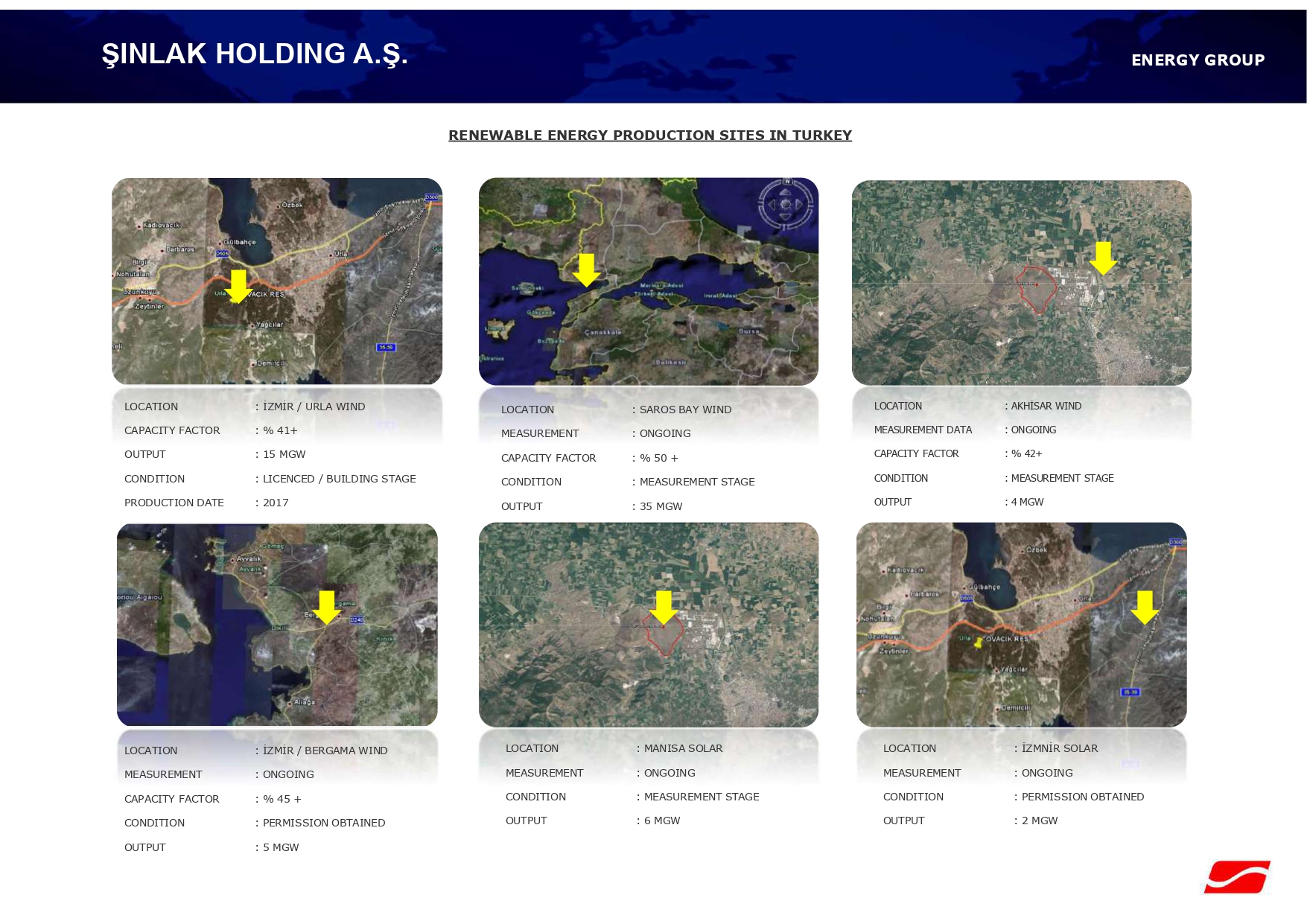
Task: Click the Urla production date value "2017"
Action: pyautogui.click(x=276, y=503)
